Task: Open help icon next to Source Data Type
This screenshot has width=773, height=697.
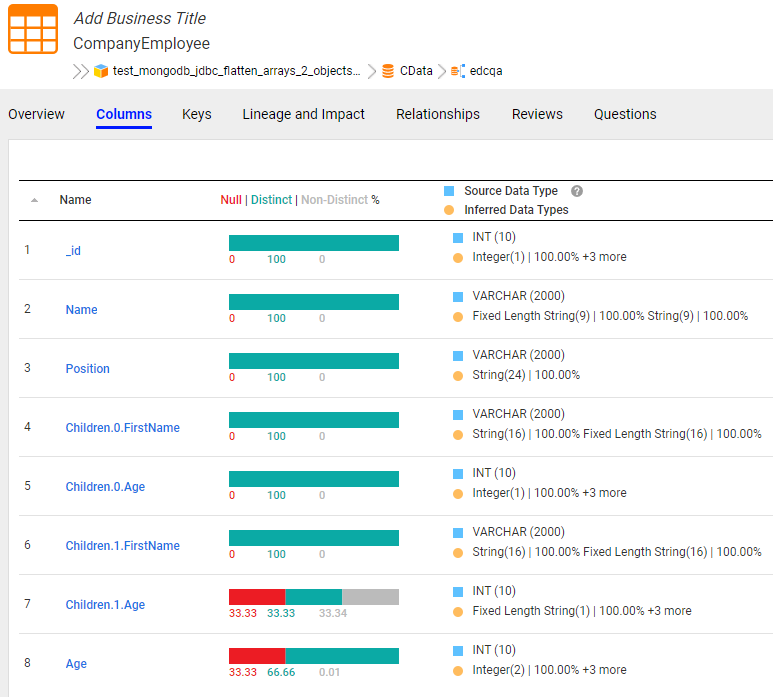Action: point(577,191)
